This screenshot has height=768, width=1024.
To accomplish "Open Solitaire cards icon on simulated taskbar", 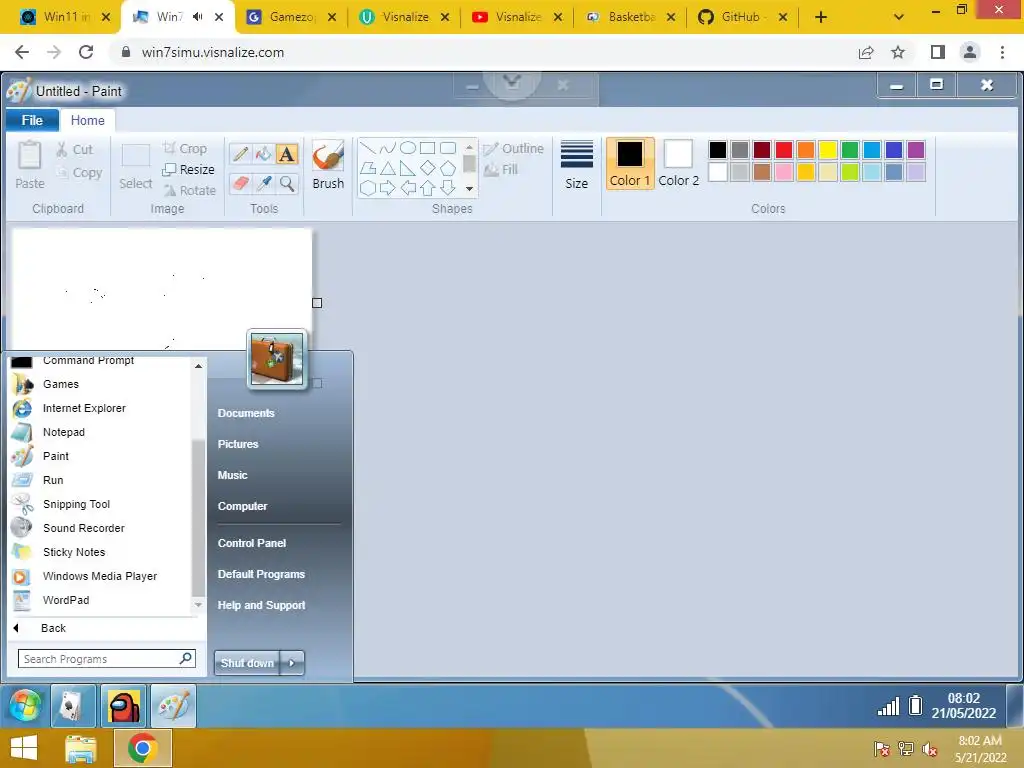I will 73,706.
